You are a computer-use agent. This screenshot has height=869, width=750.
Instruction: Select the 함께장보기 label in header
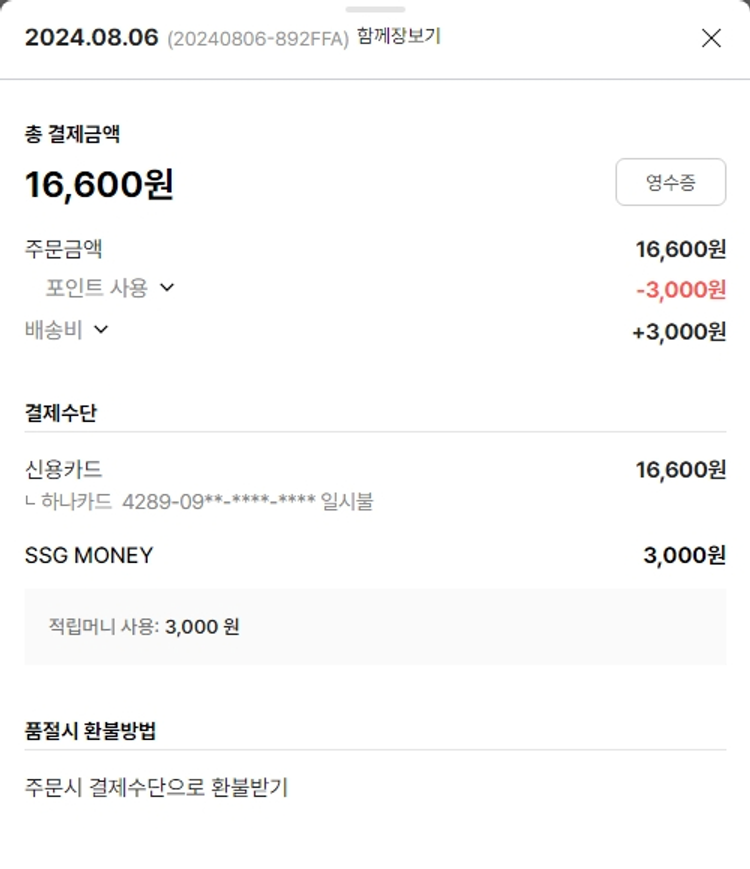coord(398,37)
